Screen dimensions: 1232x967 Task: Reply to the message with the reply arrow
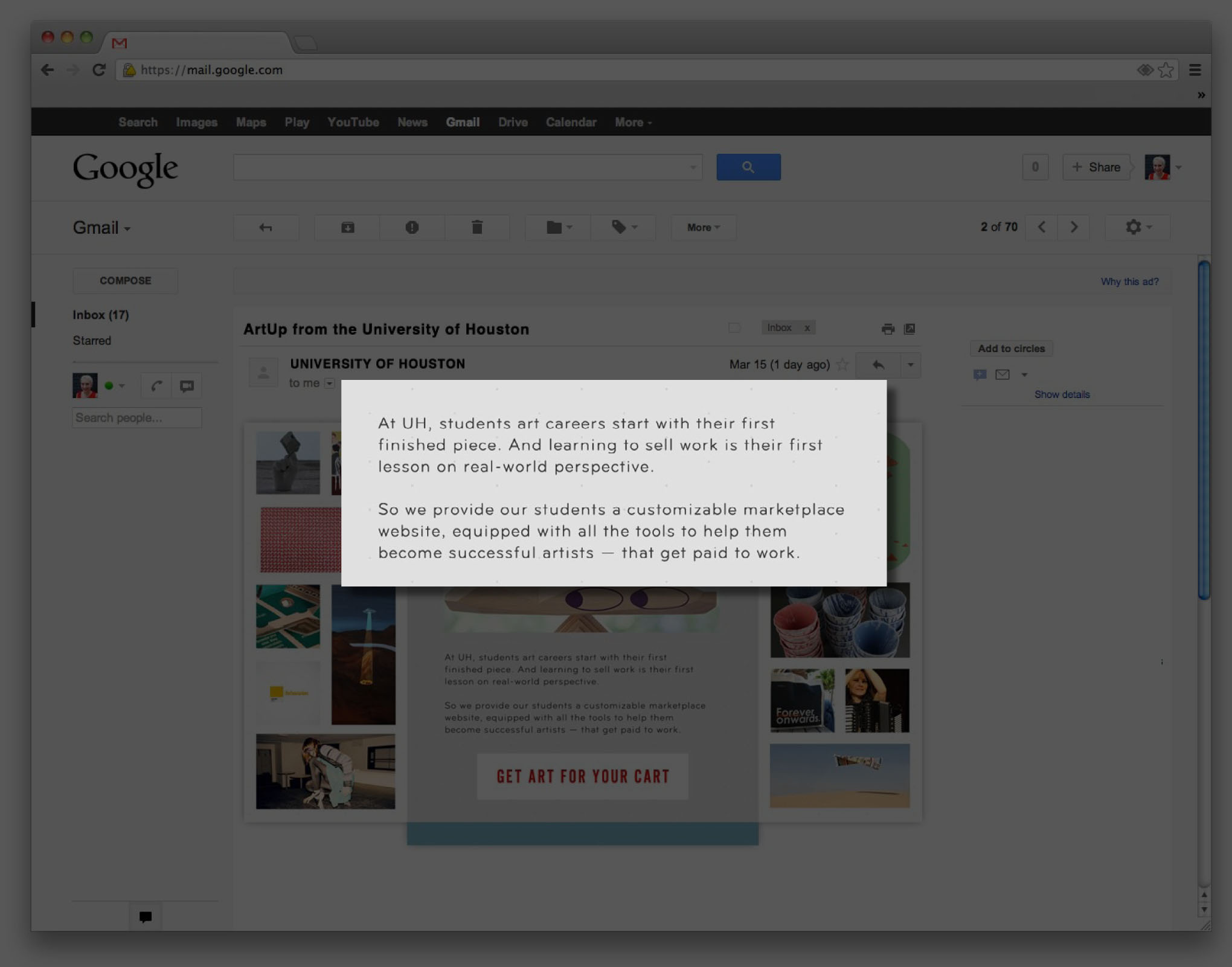pos(878,365)
